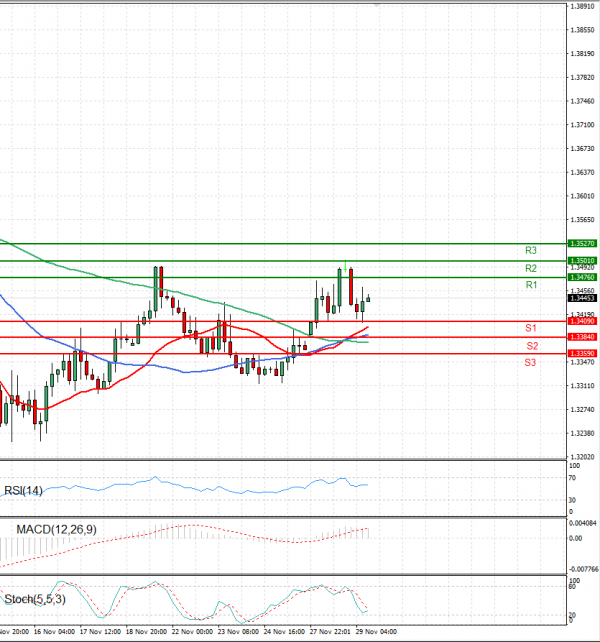
Task: Click the 1.32020 price axis value
Action: point(582,457)
